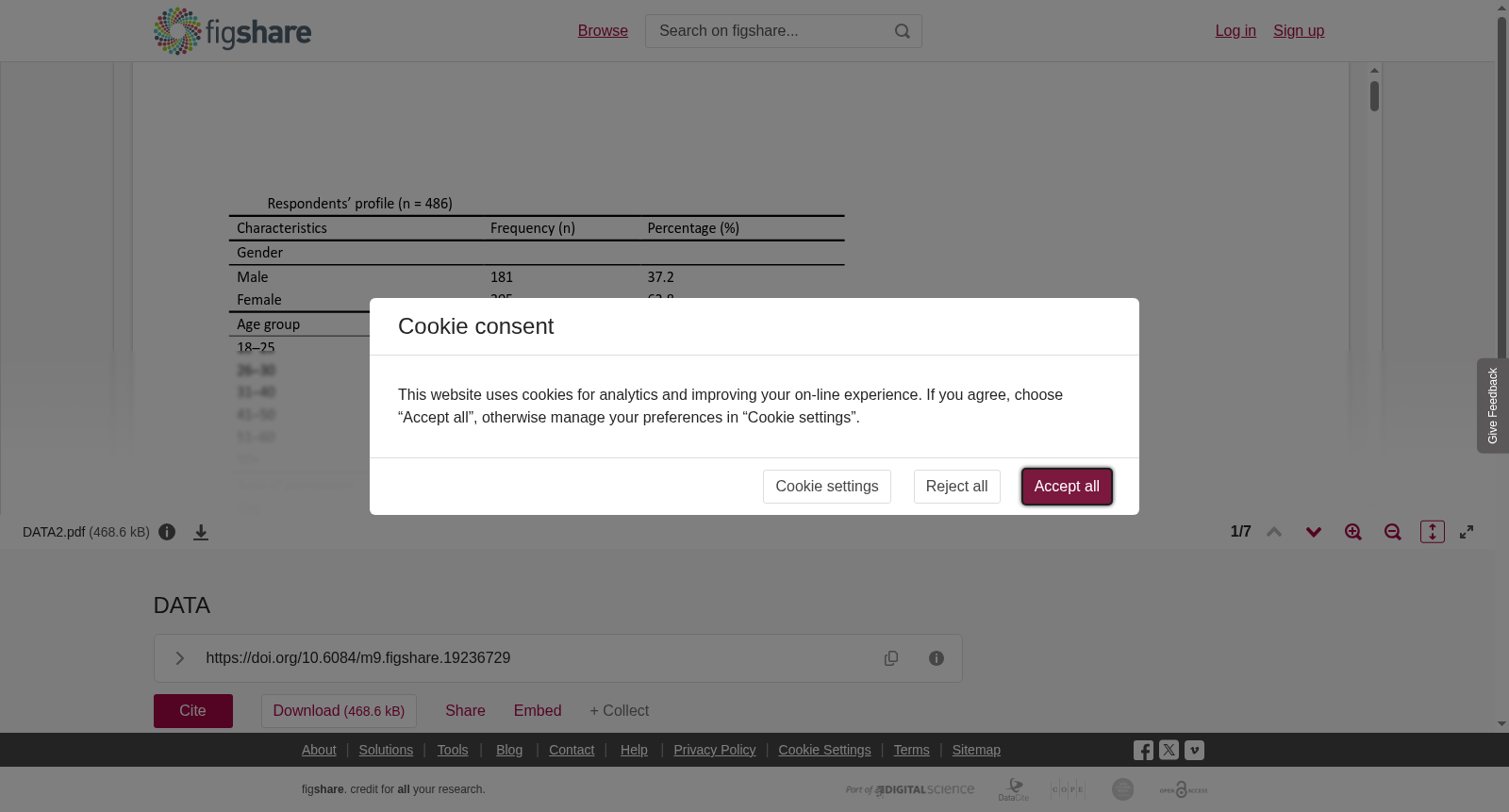Click the Log in link
The width and height of the screenshot is (1509, 812).
click(1235, 31)
